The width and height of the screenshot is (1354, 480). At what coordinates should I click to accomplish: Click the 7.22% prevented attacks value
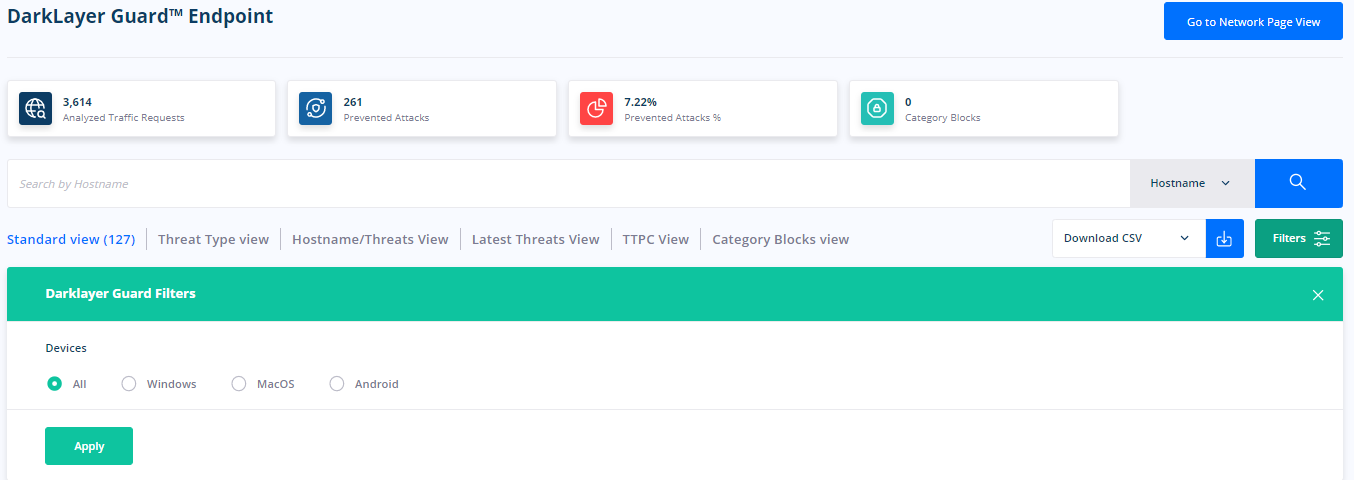click(x=641, y=102)
